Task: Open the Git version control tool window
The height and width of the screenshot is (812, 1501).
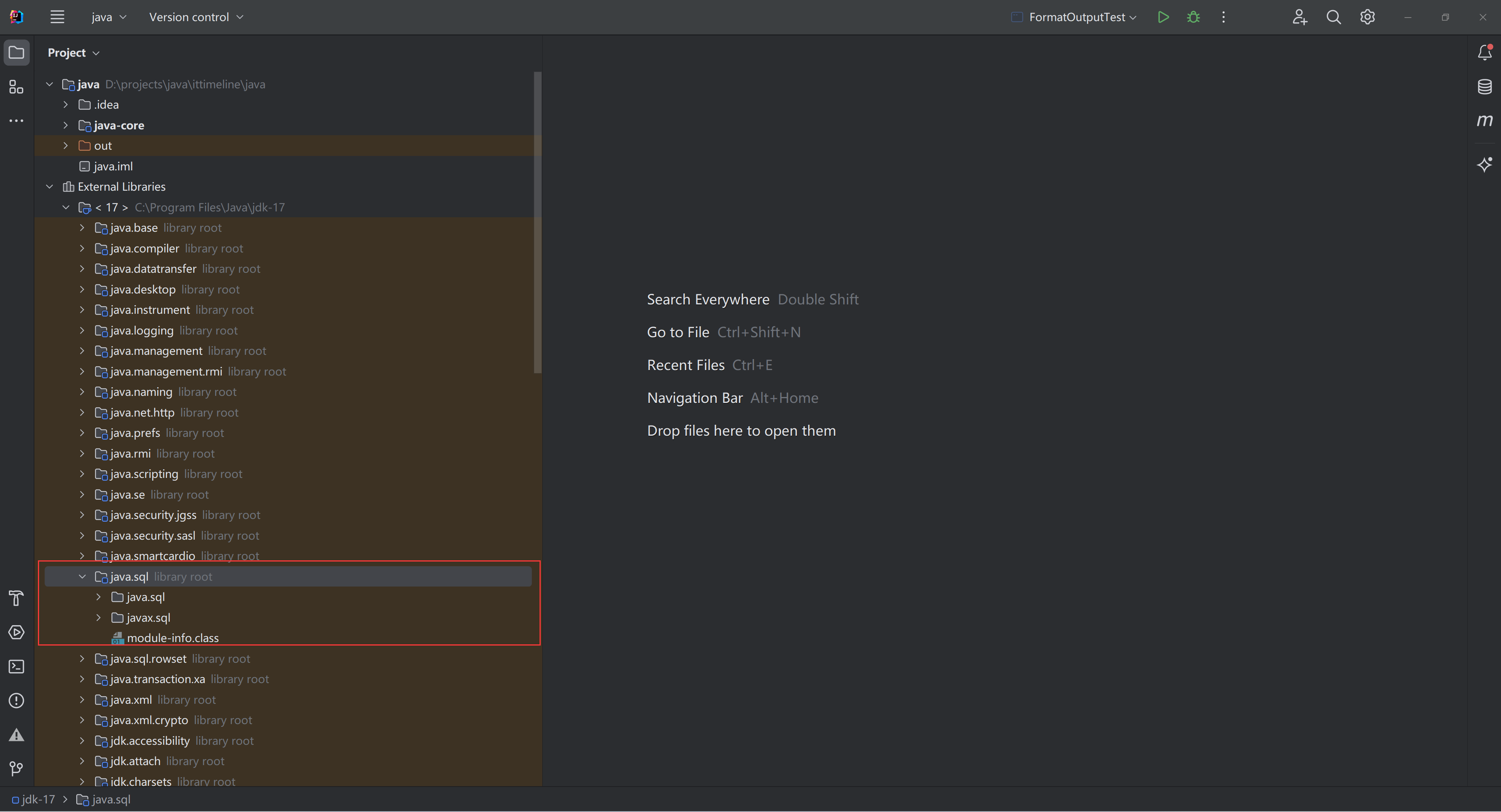Action: (x=16, y=768)
